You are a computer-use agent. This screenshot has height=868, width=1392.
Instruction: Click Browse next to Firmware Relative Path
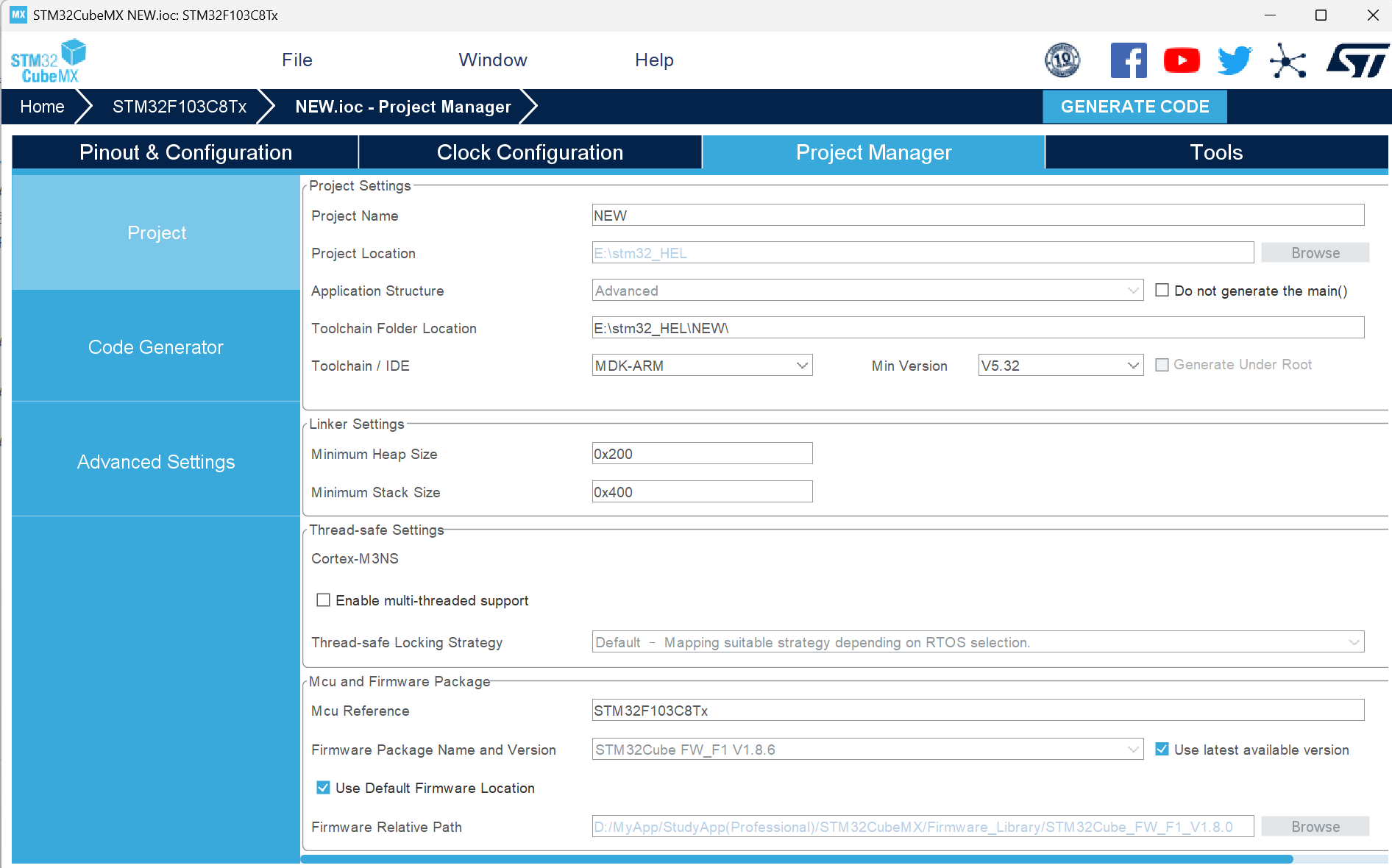(x=1315, y=827)
